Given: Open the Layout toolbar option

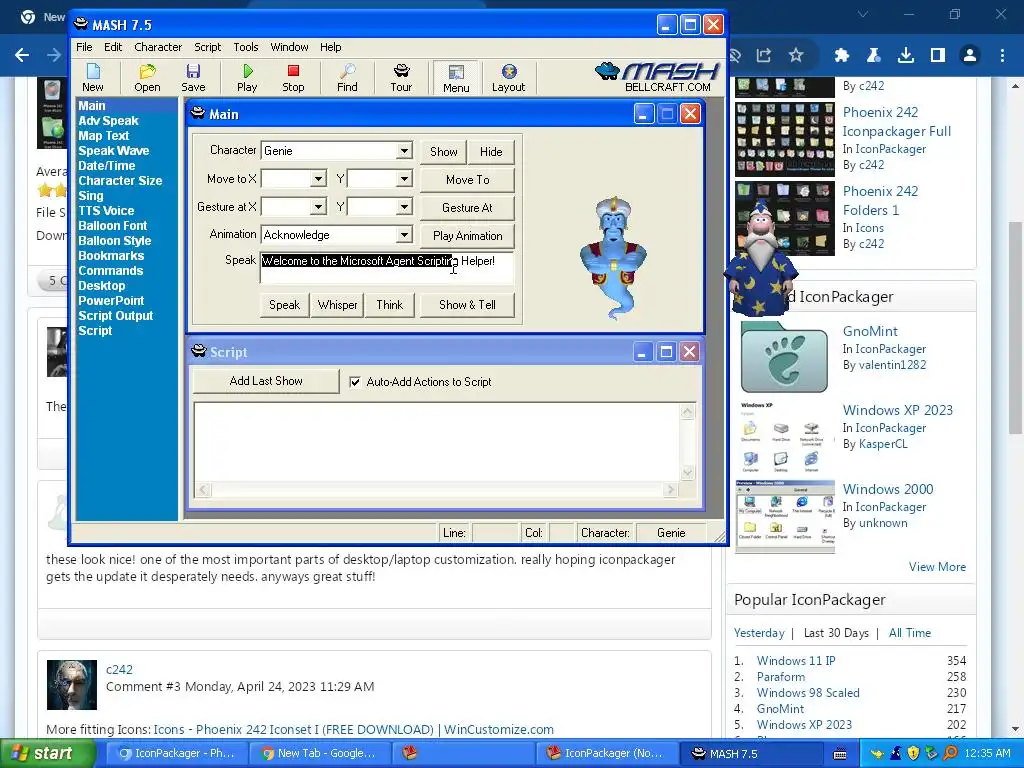Looking at the screenshot, I should [x=509, y=78].
